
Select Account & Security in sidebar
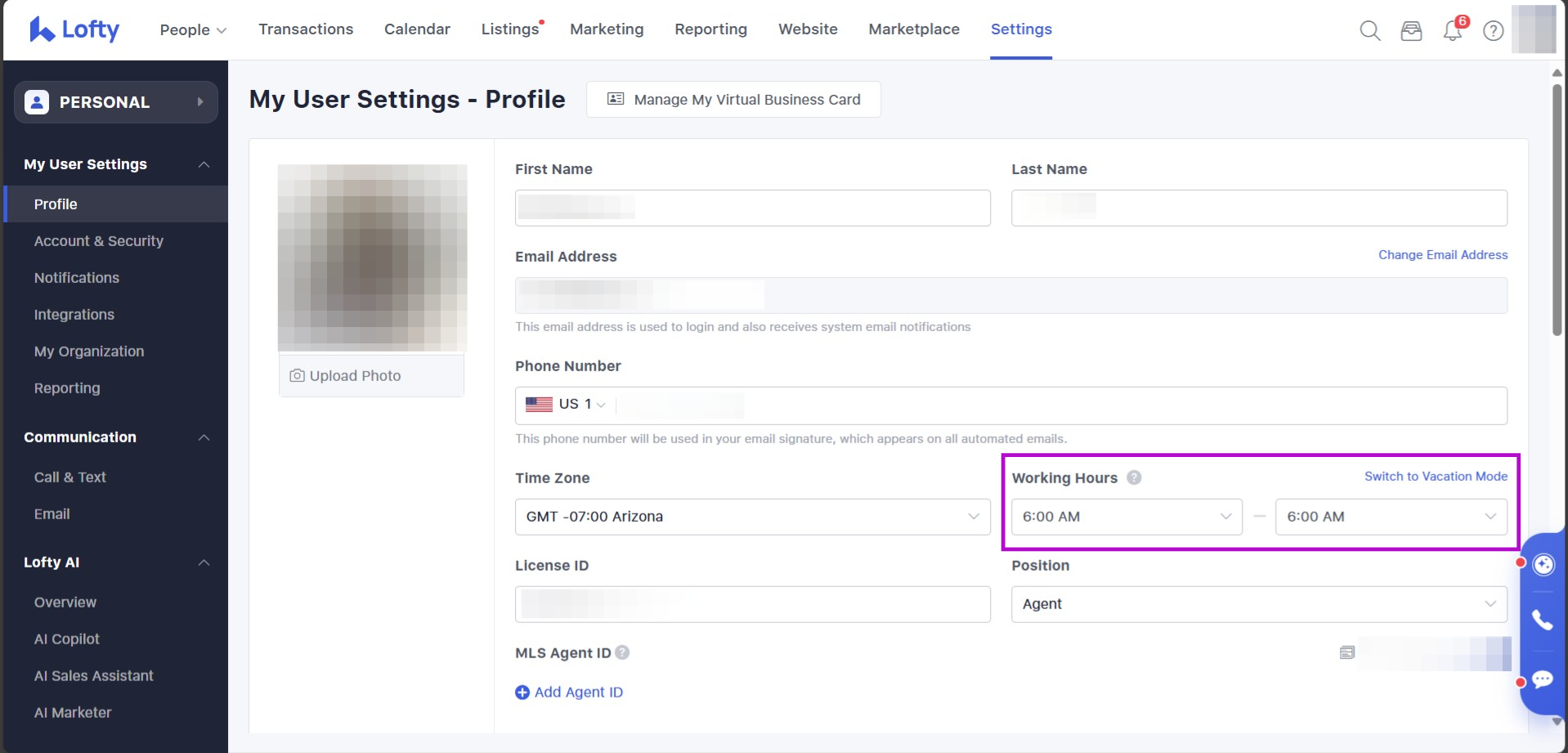point(99,241)
